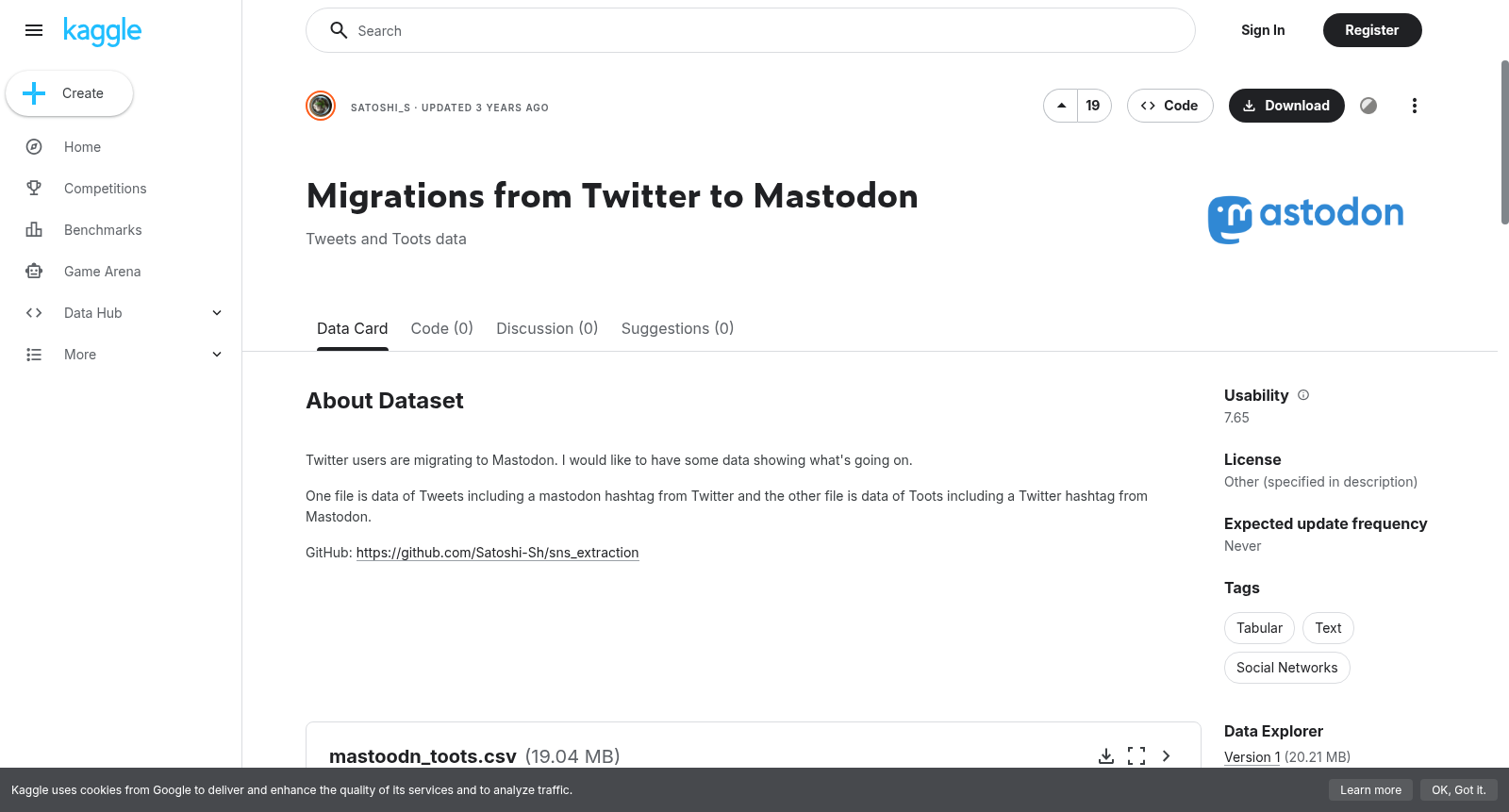Viewport: 1509px width, 812px height.
Task: Open the Version 1 link
Action: (x=1252, y=757)
